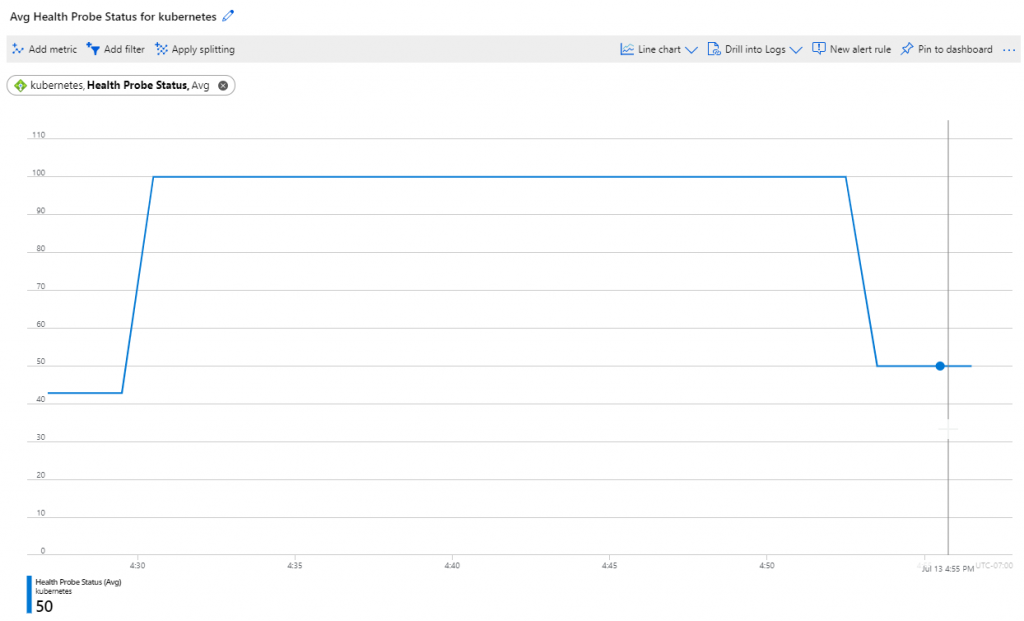Click the kubernetes text under the legend
The image size is (1024, 621).
(x=54, y=592)
